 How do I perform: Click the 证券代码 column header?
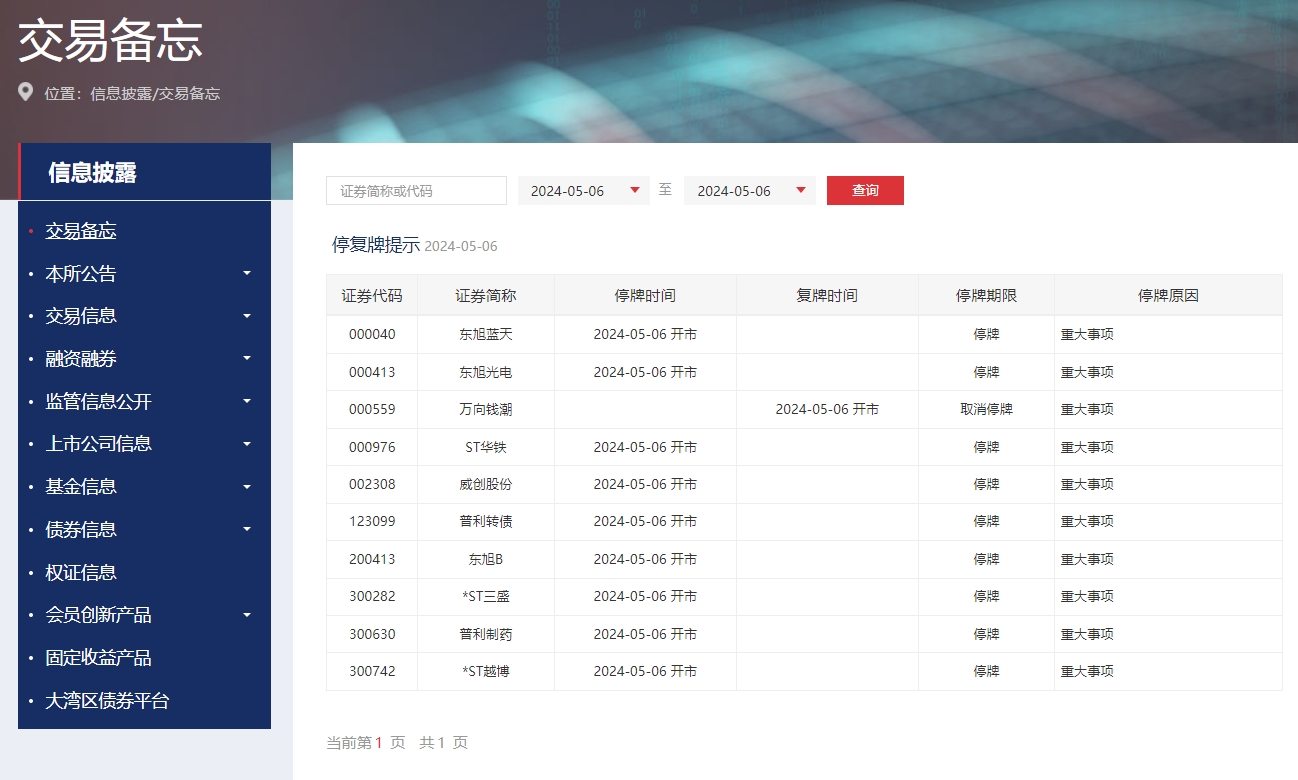(372, 296)
